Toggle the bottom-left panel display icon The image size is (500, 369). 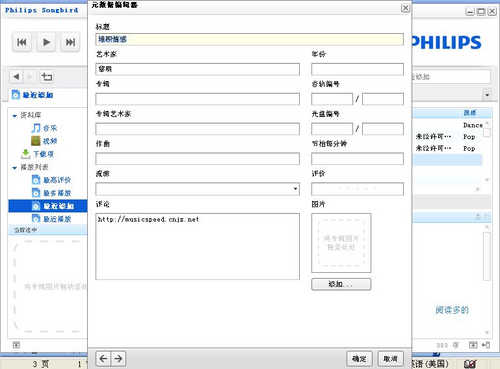click(x=16, y=345)
